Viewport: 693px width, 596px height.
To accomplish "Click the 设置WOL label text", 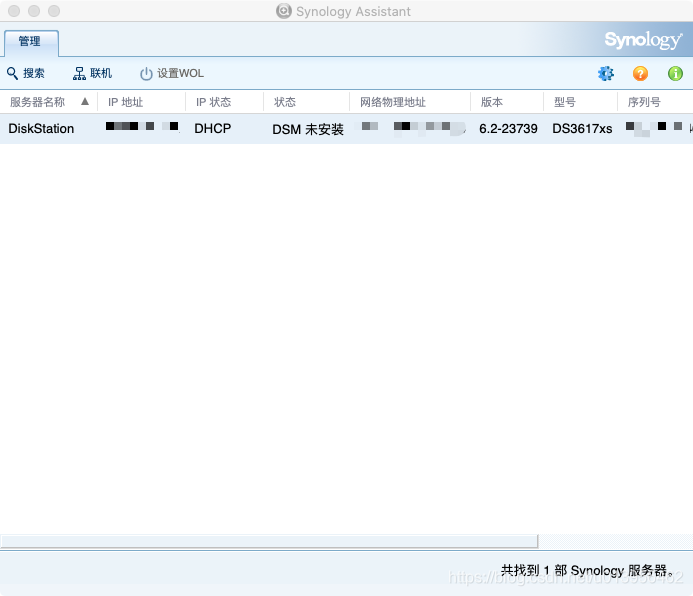I will [x=181, y=73].
